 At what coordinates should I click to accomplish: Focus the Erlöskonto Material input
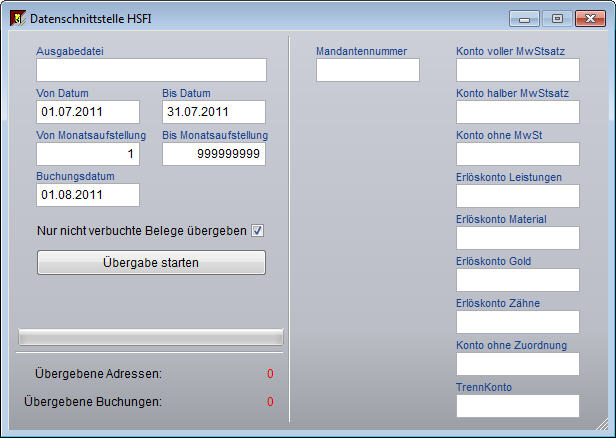[518, 238]
